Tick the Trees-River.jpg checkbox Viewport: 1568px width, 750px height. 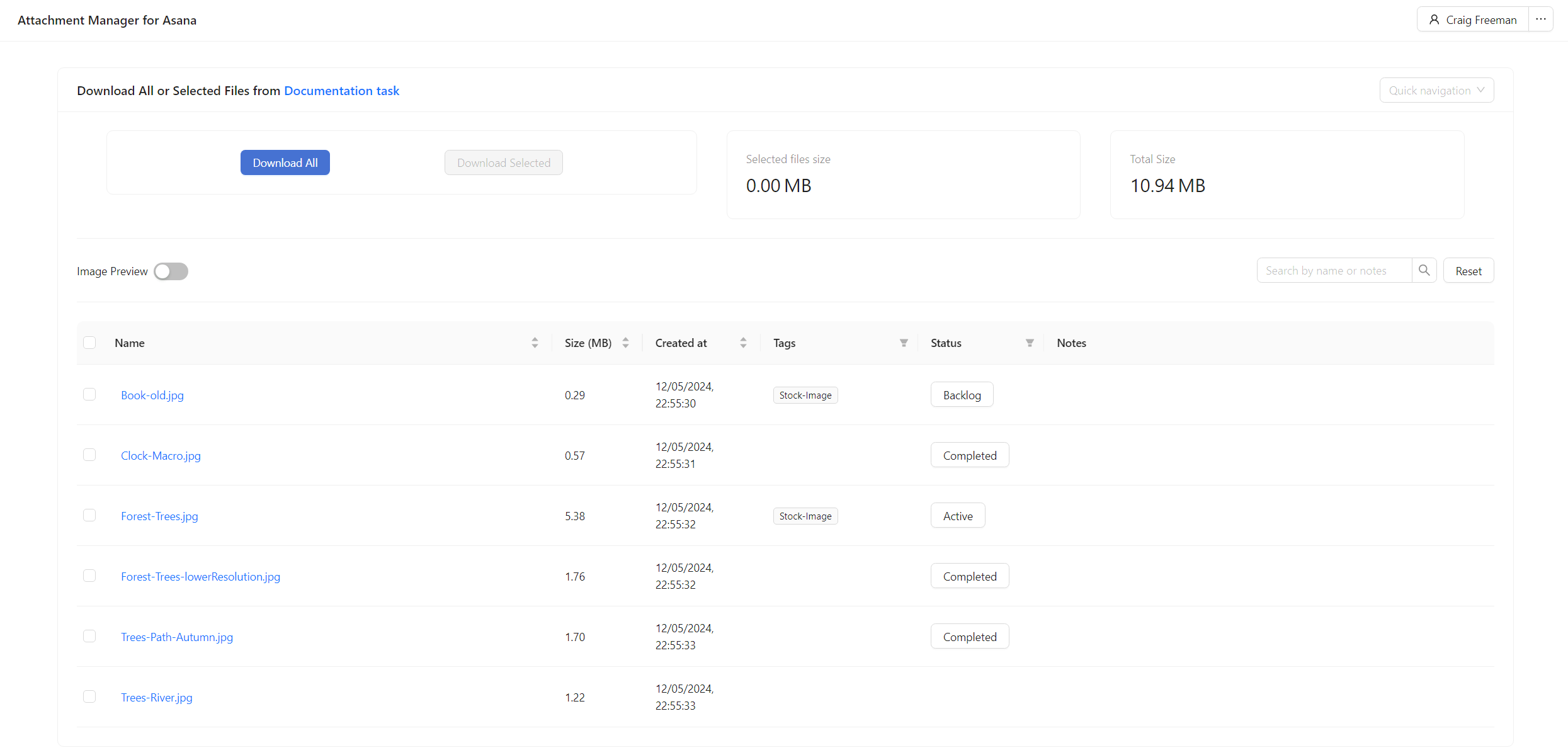coord(89,696)
